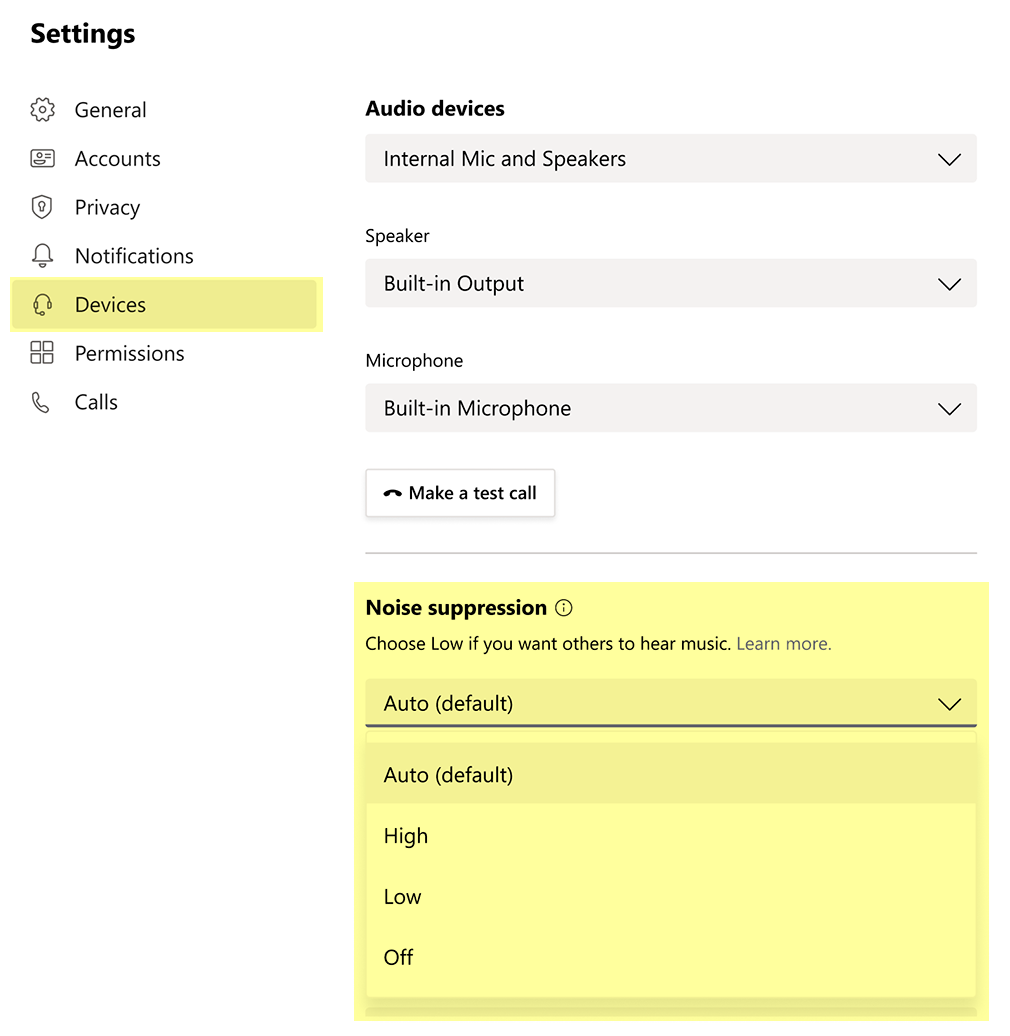Viewport: 1010px width, 1036px height.
Task: Click the Accounts ID card icon
Action: (x=42, y=159)
